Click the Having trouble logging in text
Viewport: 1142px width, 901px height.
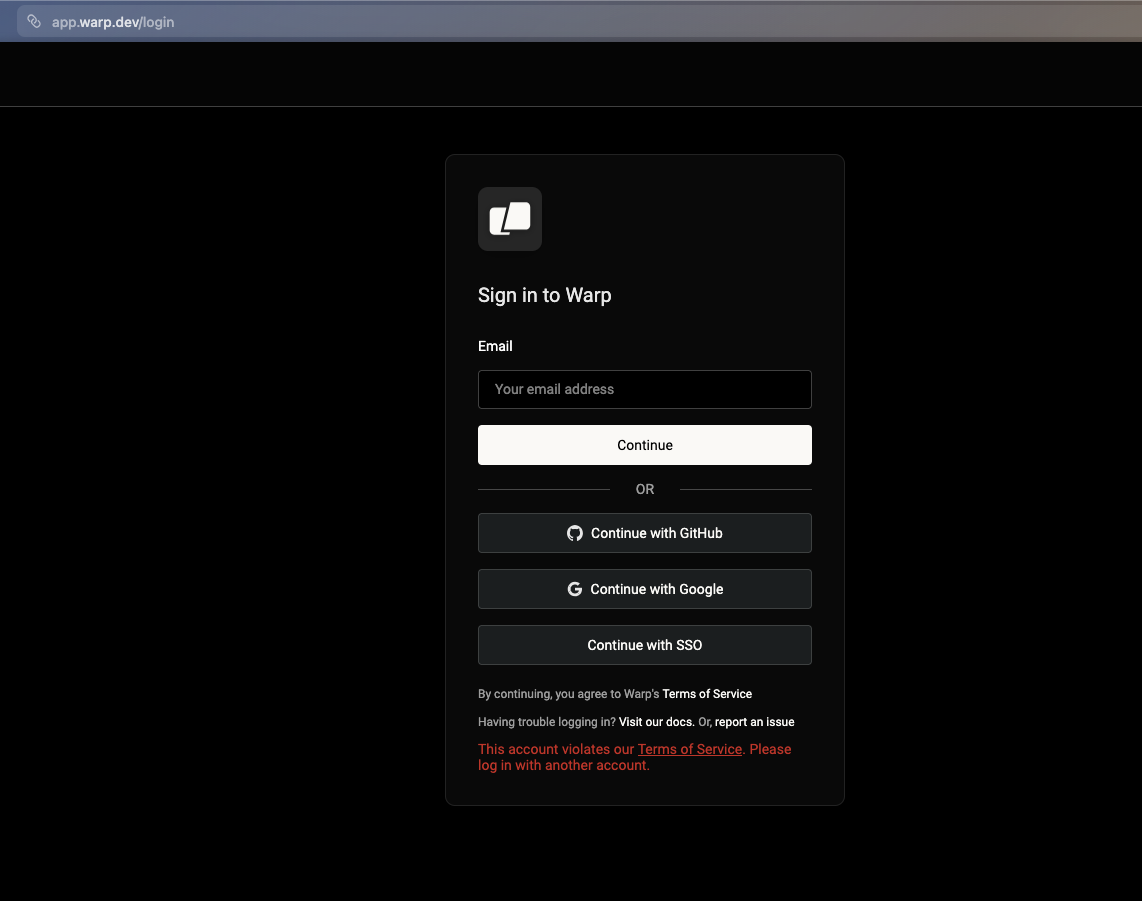[547, 722]
